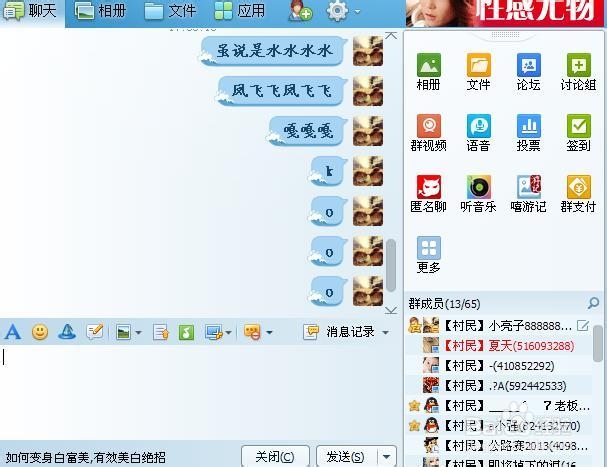Click the notepad with pencil toolbar icon
Image resolution: width=607 pixels, height=467 pixels.
click(94, 332)
